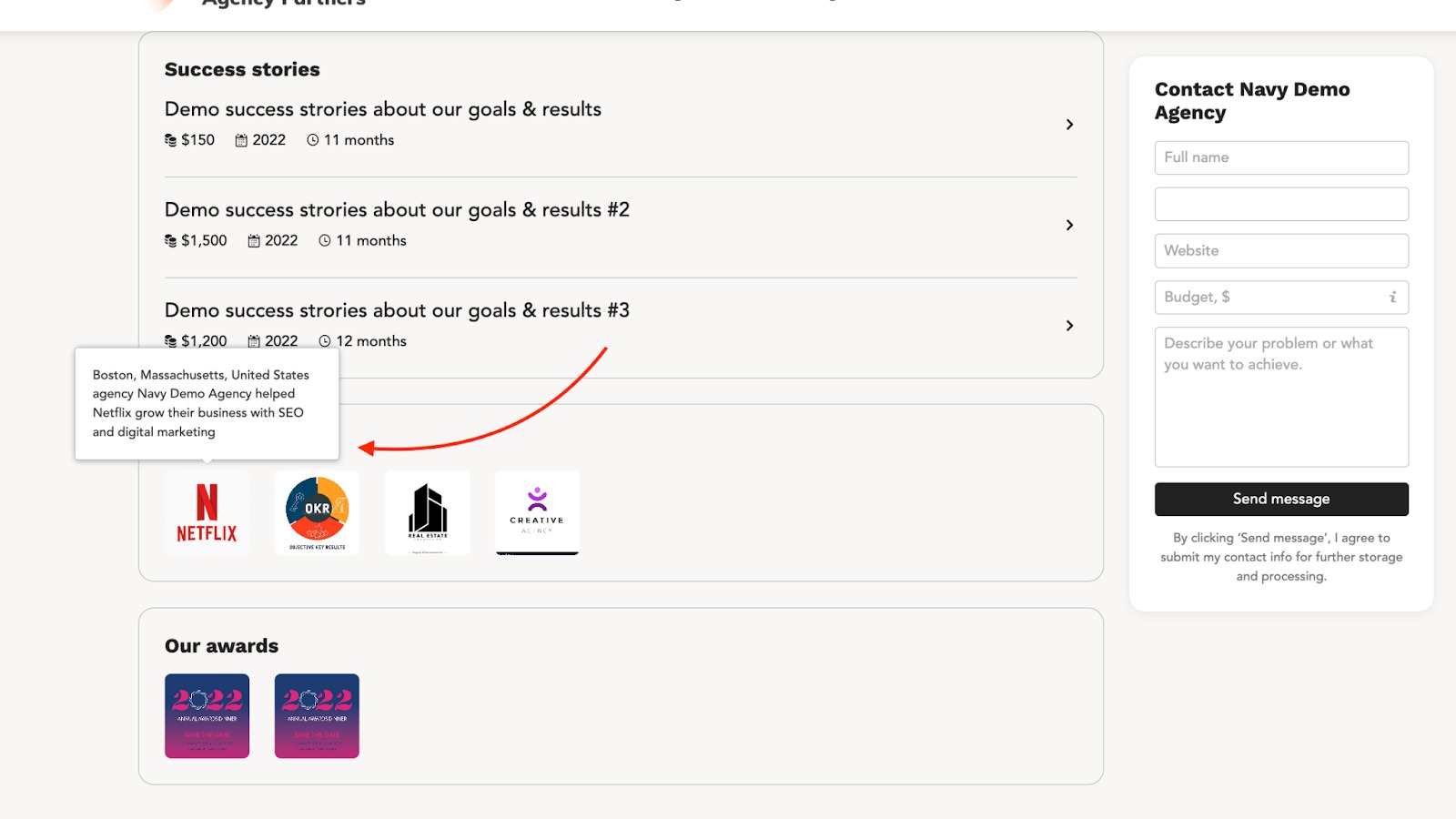Expand first success story chevron
This screenshot has height=819, width=1456.
coord(1069,124)
